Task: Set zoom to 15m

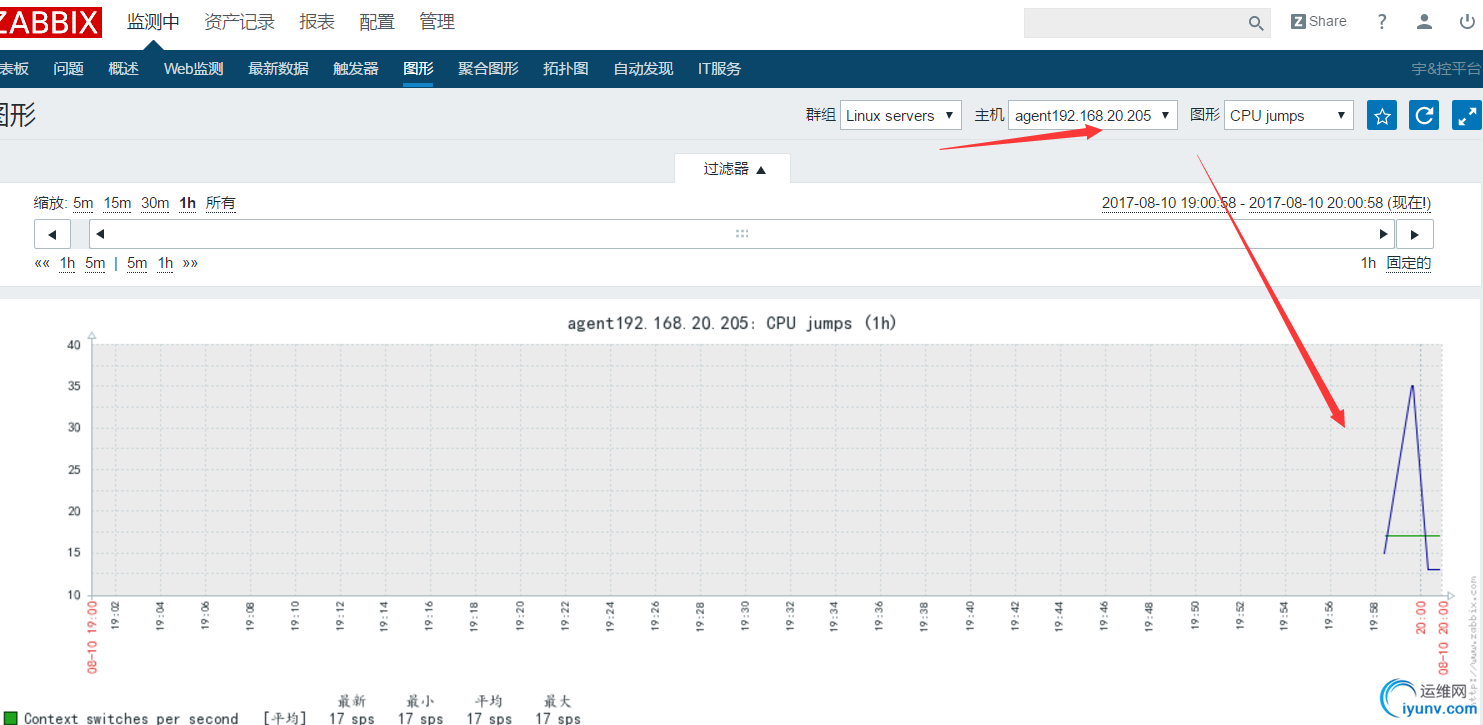Action: (x=117, y=203)
